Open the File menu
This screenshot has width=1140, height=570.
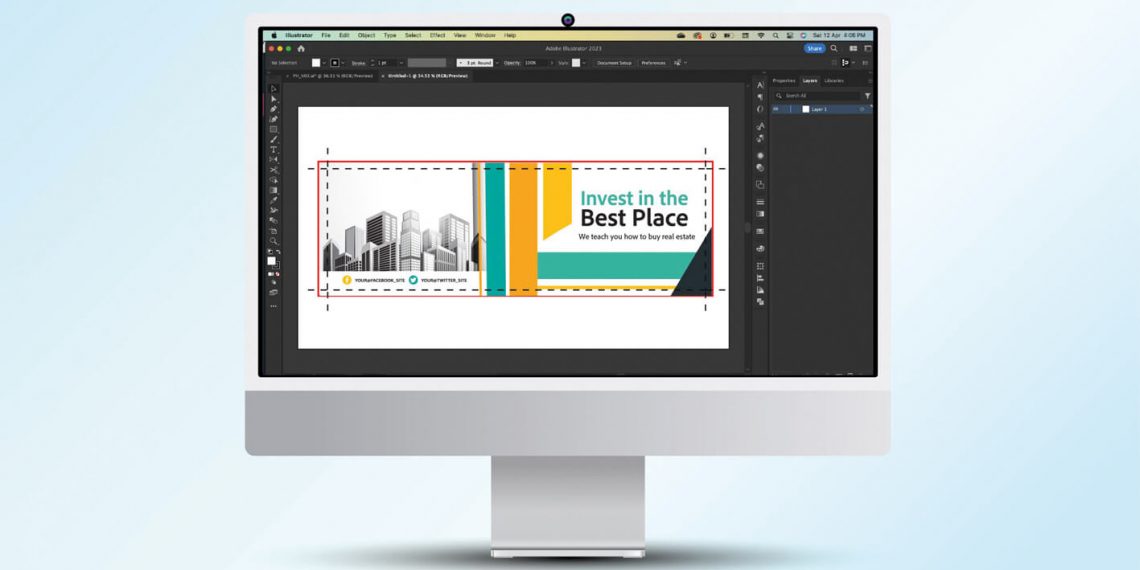click(326, 35)
